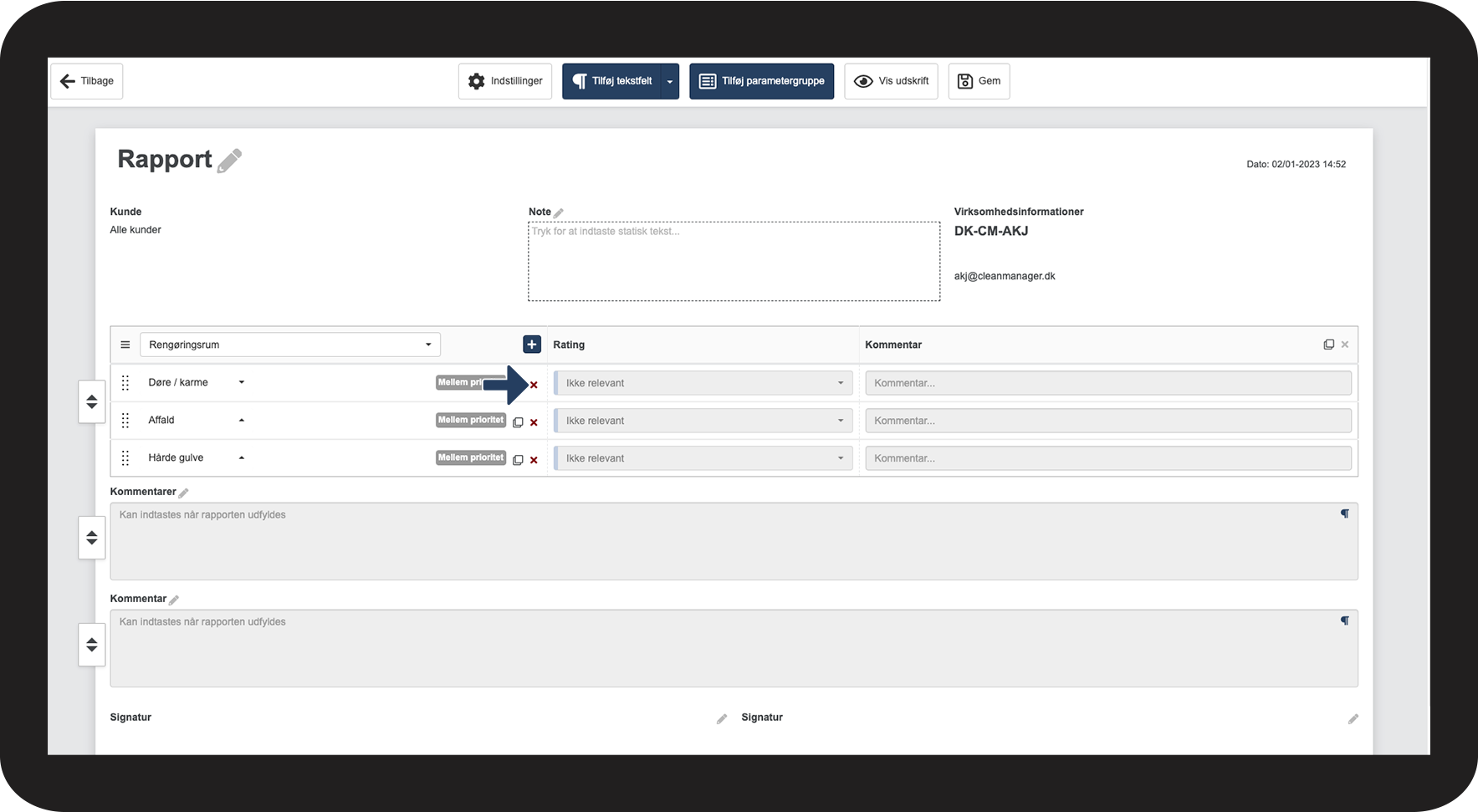Click the pencil icon next to Rapport title
This screenshot has width=1478, height=812.
point(229,161)
